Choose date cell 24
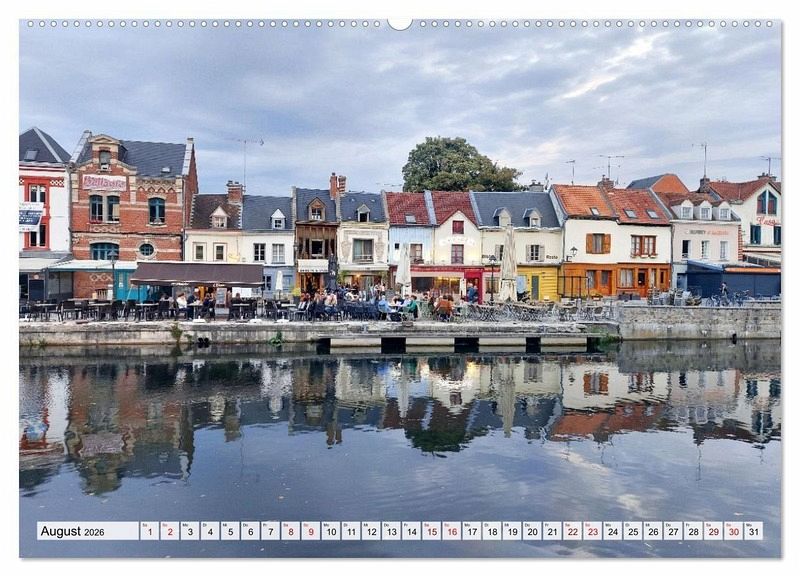 [x=613, y=531]
